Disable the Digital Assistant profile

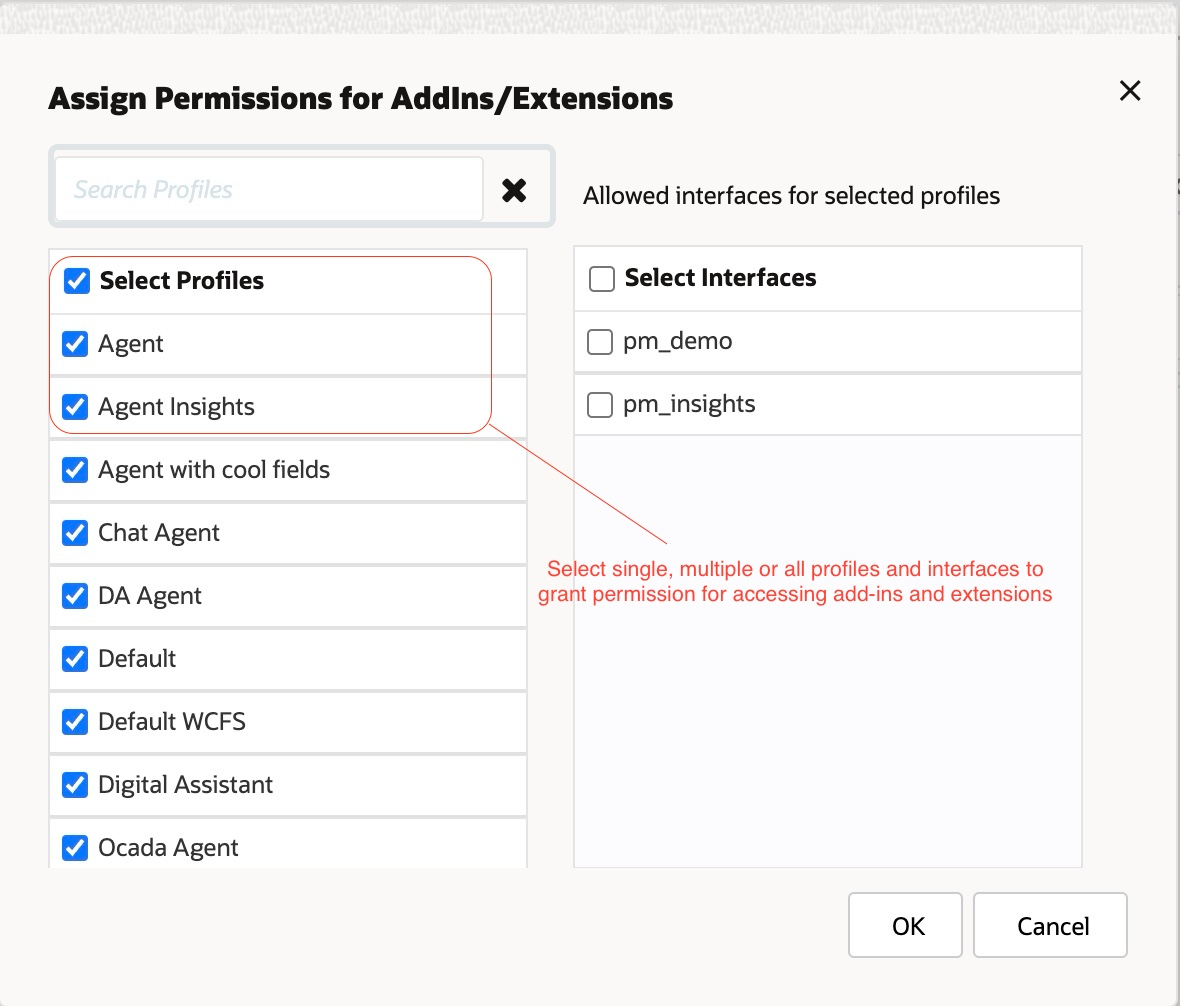point(76,784)
